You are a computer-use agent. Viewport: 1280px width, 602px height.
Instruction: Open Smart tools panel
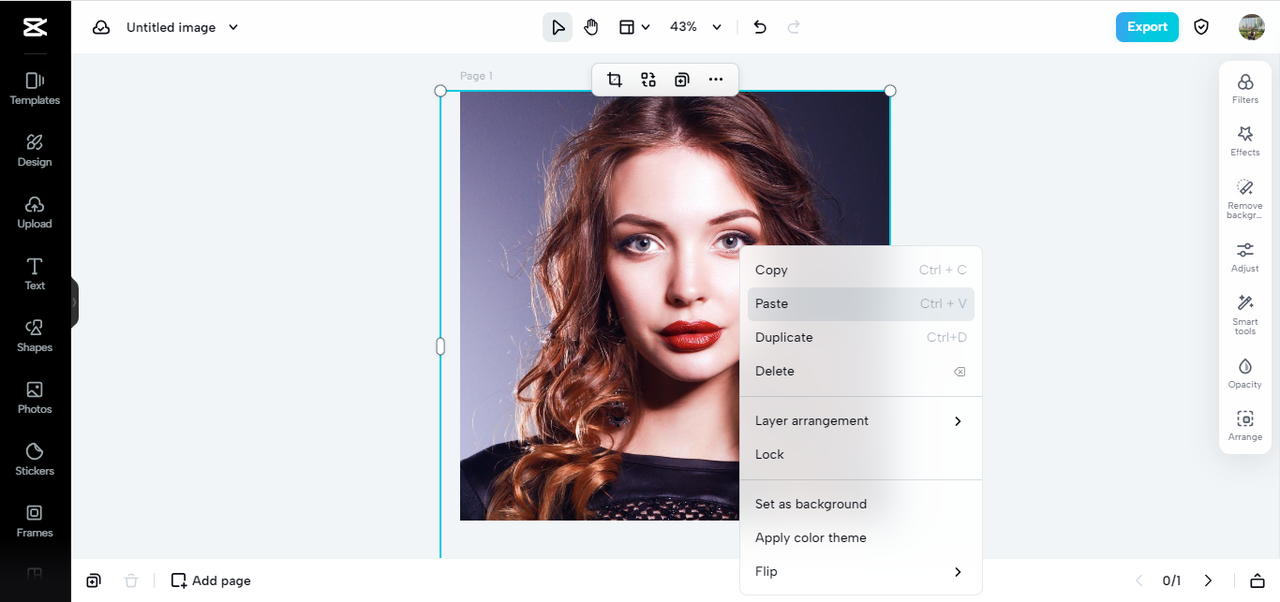pos(1245,314)
